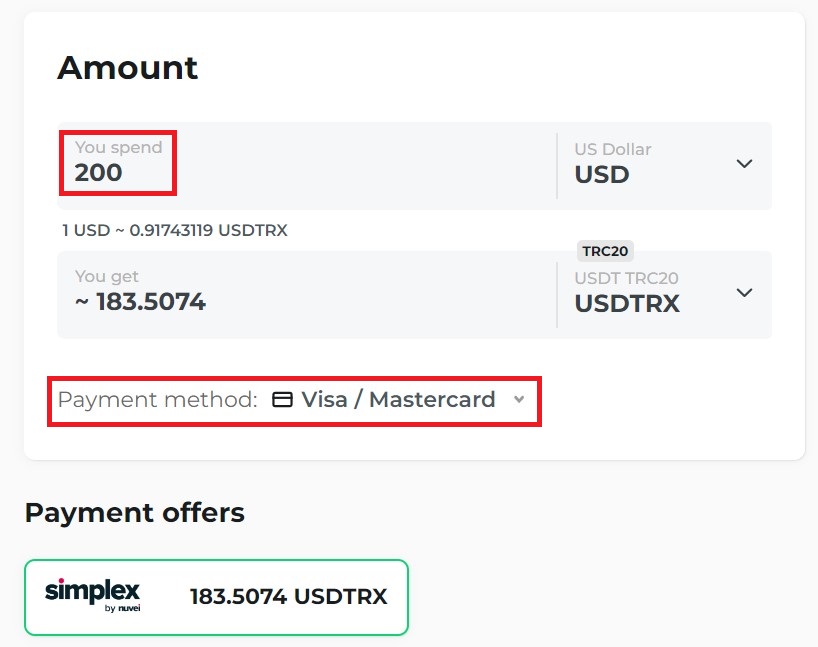Click the 'US Dollar USD' currency label
Viewport: 818px width, 647px height.
(612, 164)
